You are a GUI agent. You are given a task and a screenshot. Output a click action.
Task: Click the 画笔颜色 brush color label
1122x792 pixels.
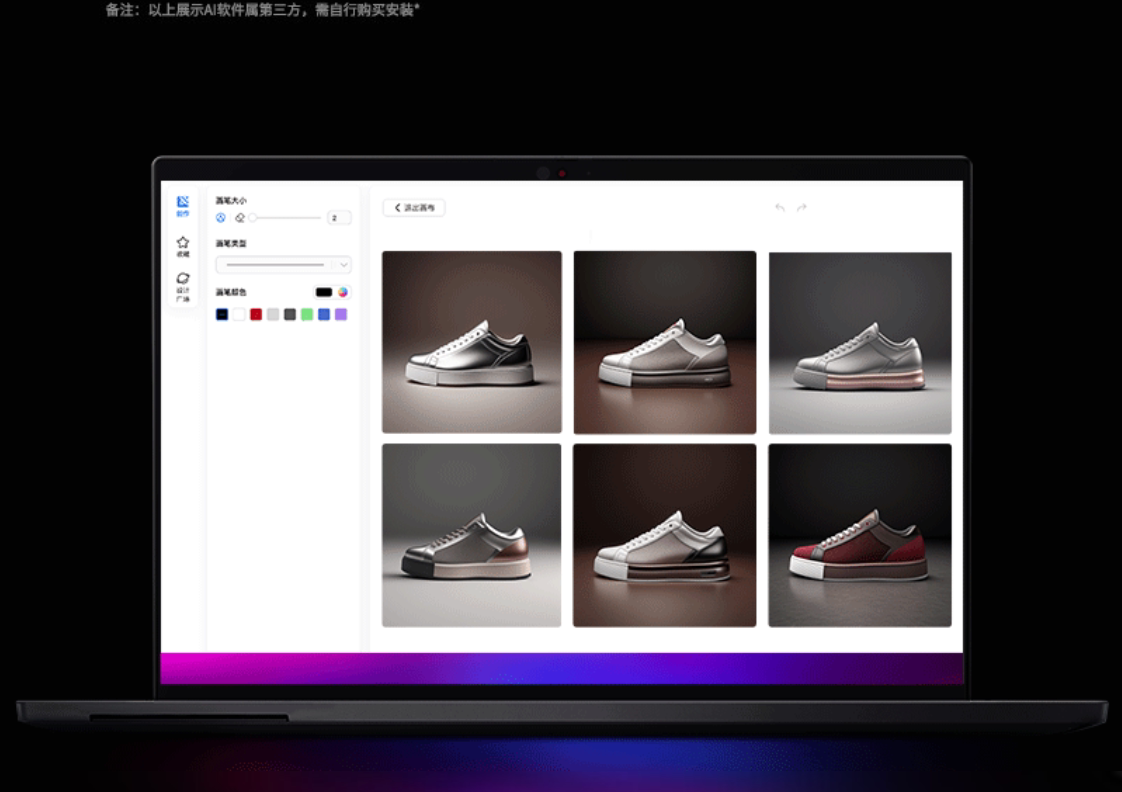pos(231,292)
